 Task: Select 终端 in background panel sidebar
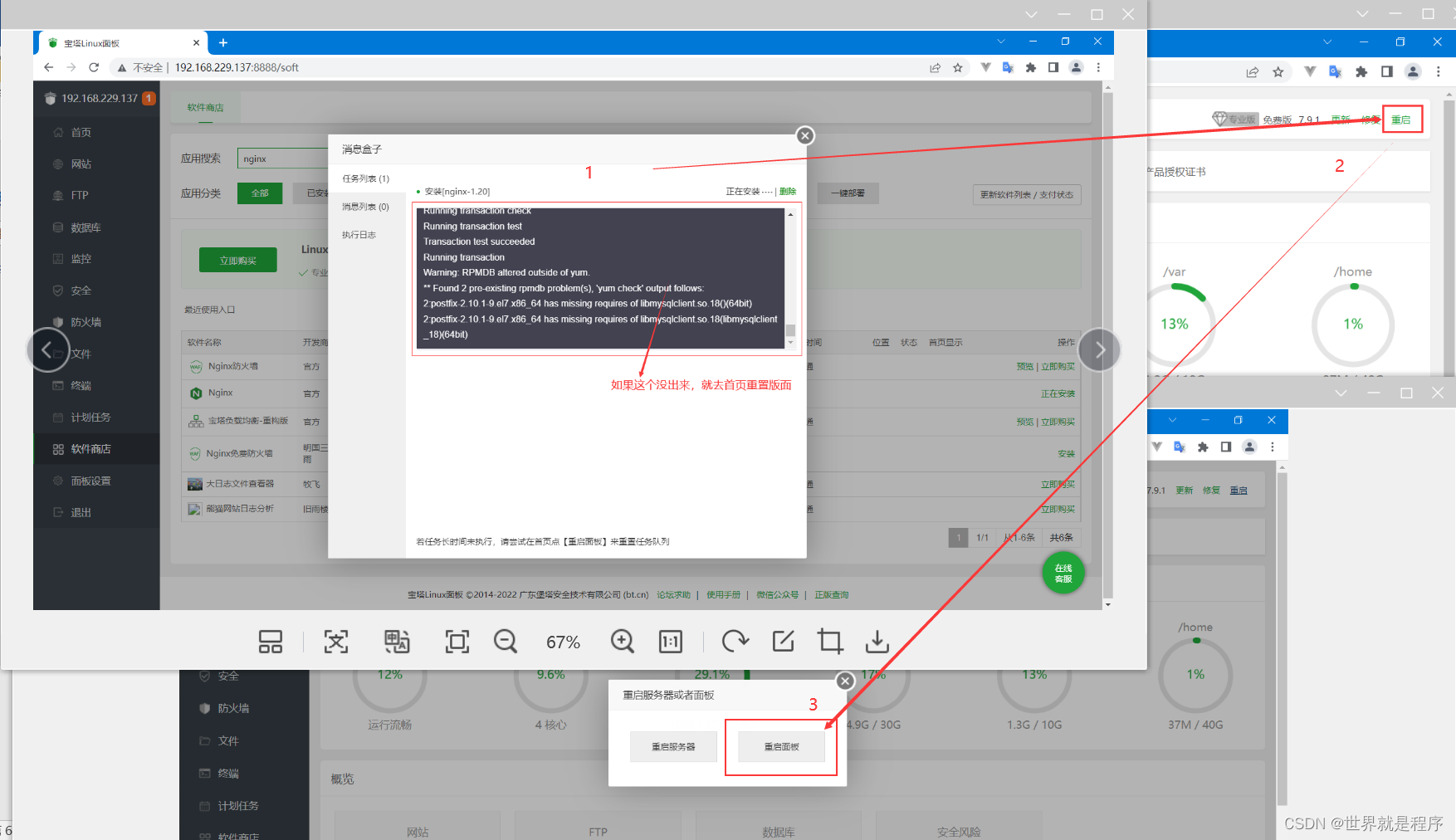point(219,774)
